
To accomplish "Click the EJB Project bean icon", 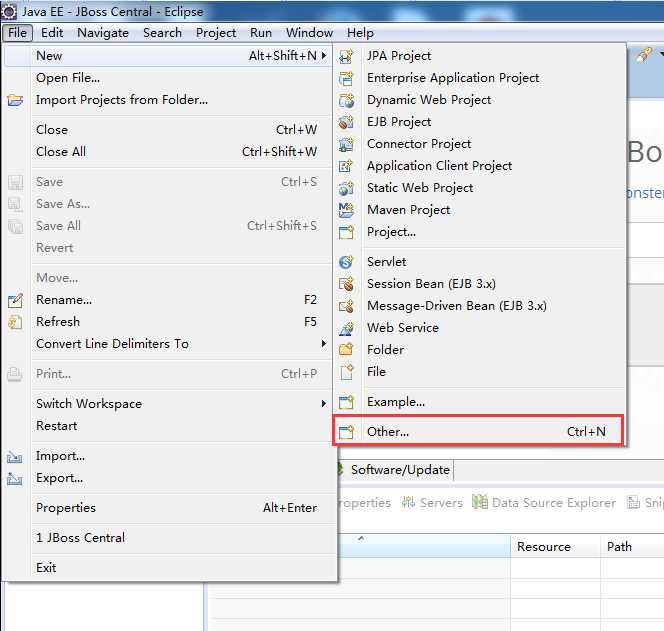I will [346, 122].
